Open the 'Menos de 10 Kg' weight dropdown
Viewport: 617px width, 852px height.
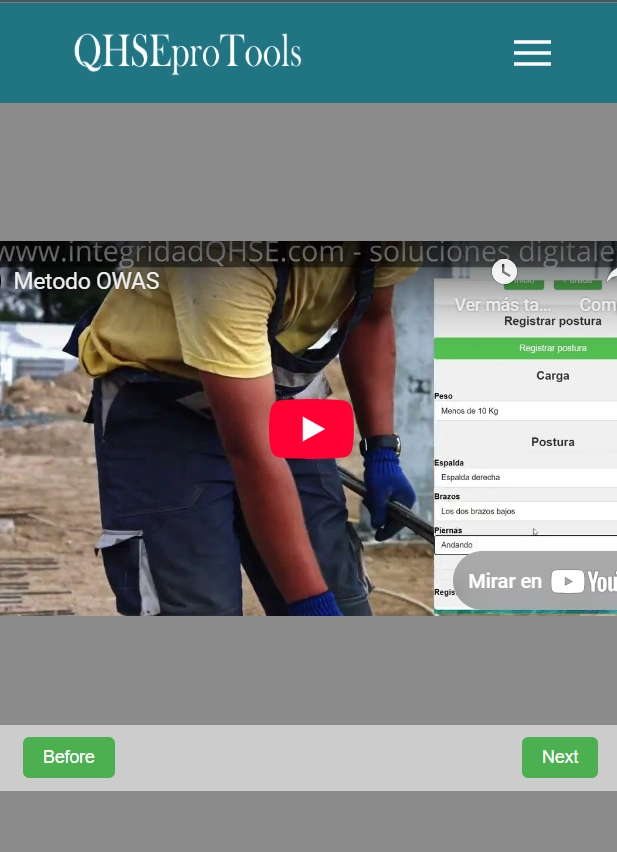pyautogui.click(x=525, y=411)
